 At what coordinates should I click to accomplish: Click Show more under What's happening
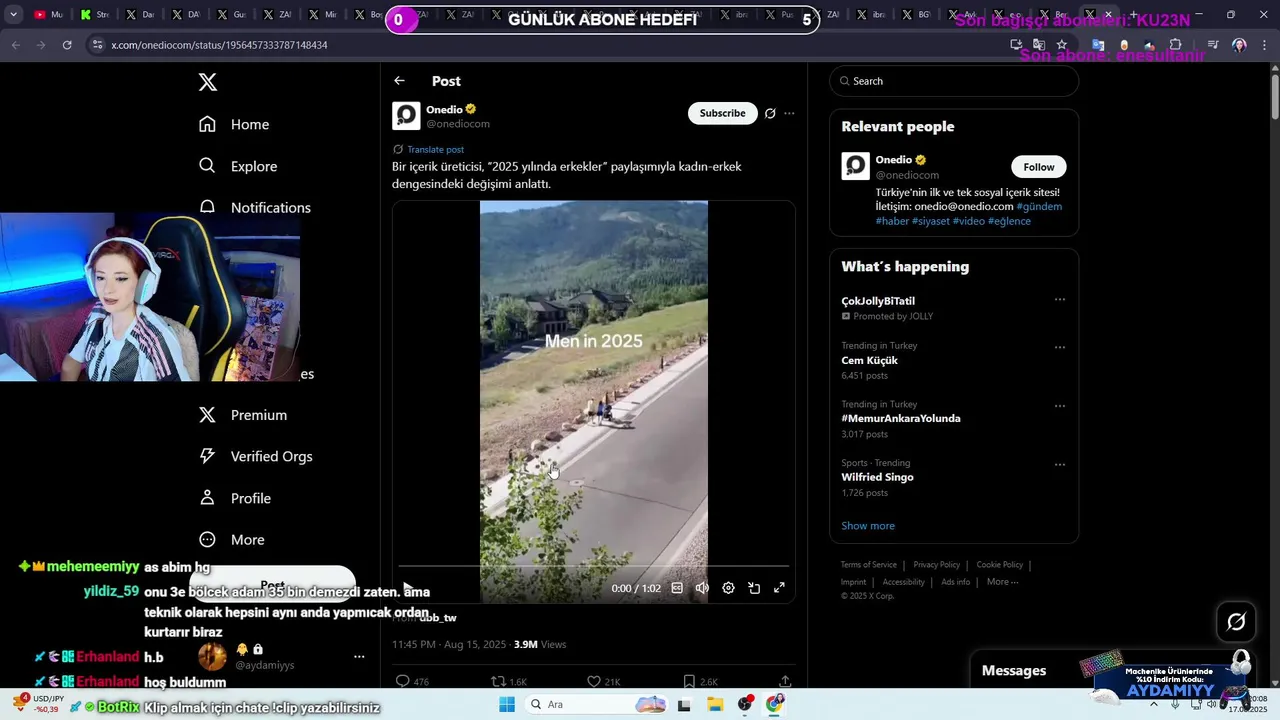(868, 526)
